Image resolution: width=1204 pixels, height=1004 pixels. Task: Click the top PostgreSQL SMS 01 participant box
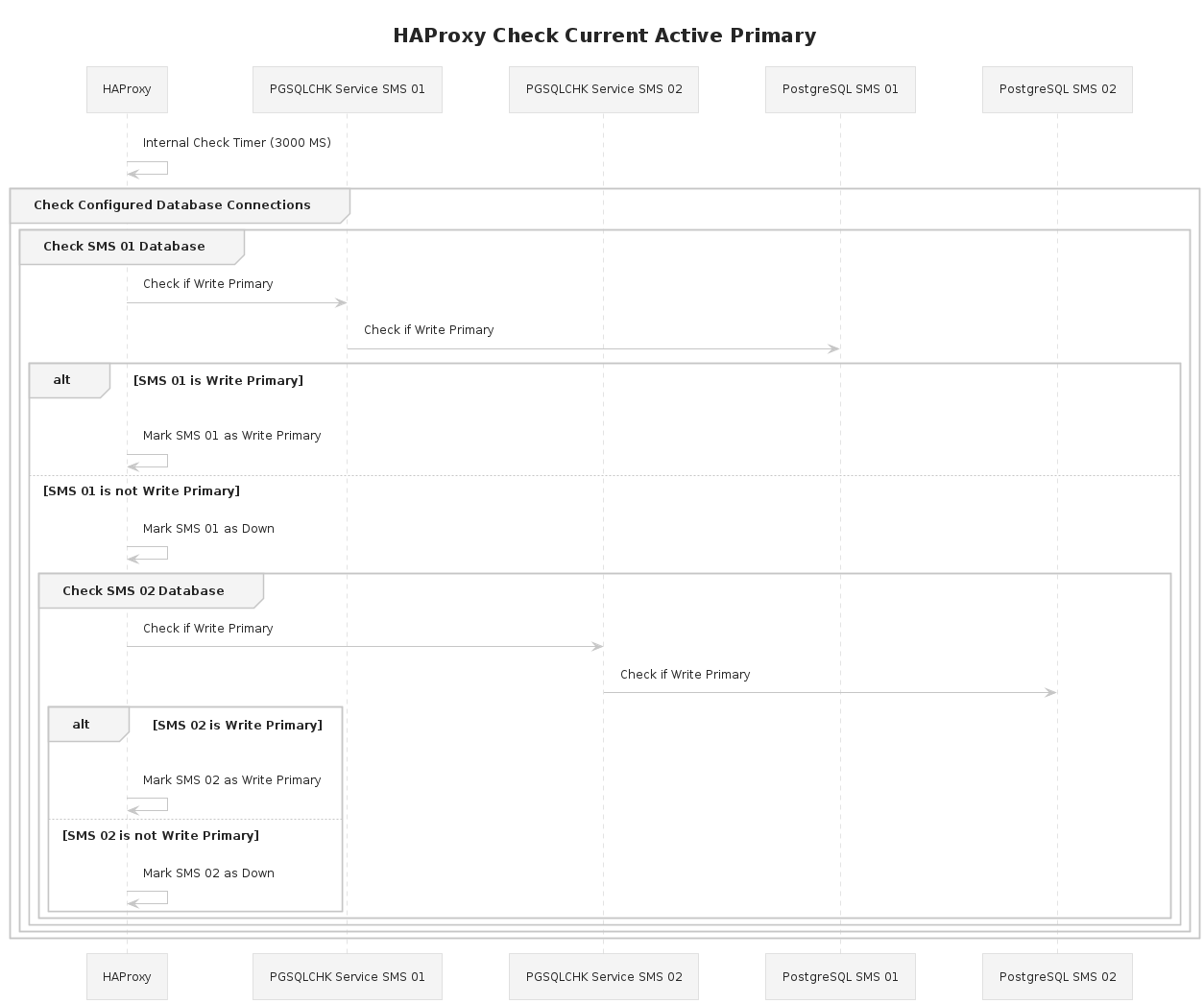[x=840, y=89]
